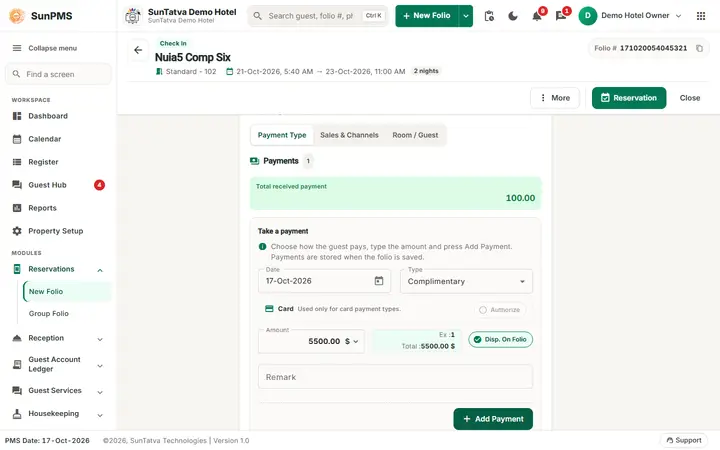Click the room Standard - 102 icon
Viewport: 720px width, 450px height.
pos(159,72)
